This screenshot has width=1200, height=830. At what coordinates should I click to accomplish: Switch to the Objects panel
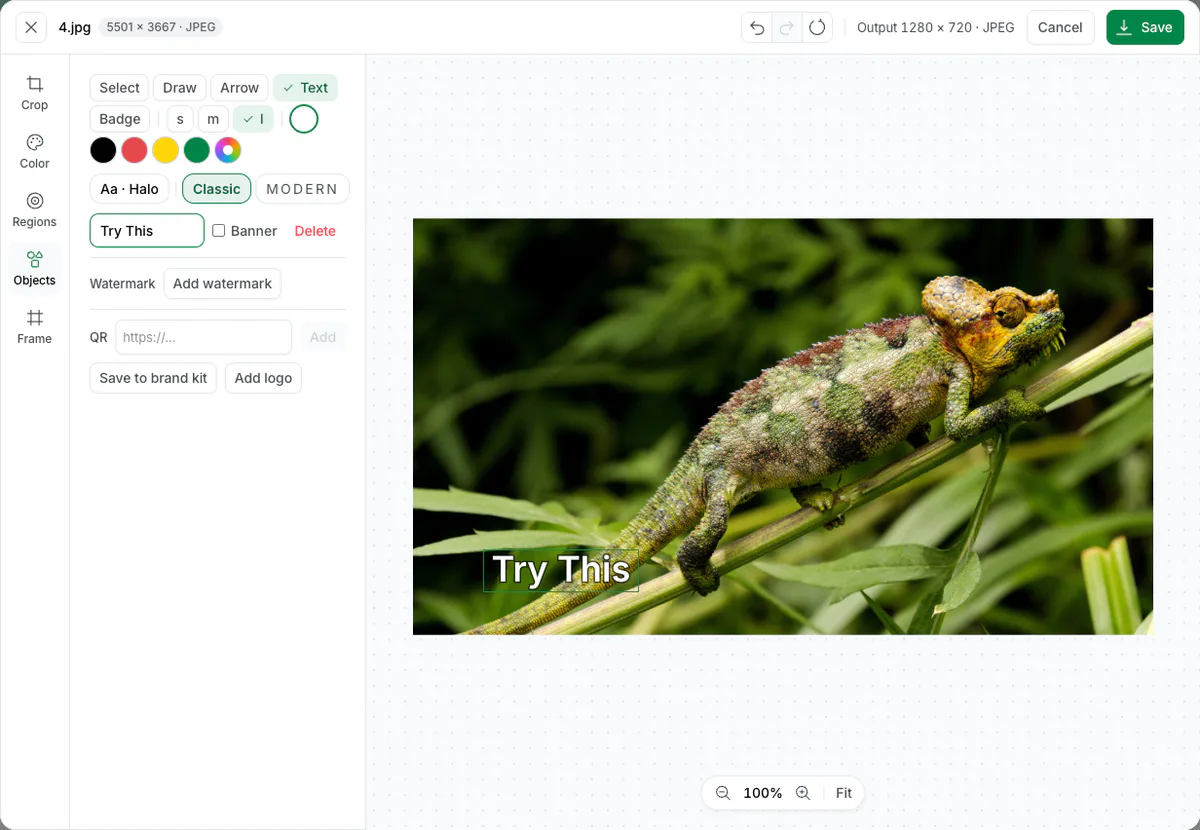click(35, 269)
